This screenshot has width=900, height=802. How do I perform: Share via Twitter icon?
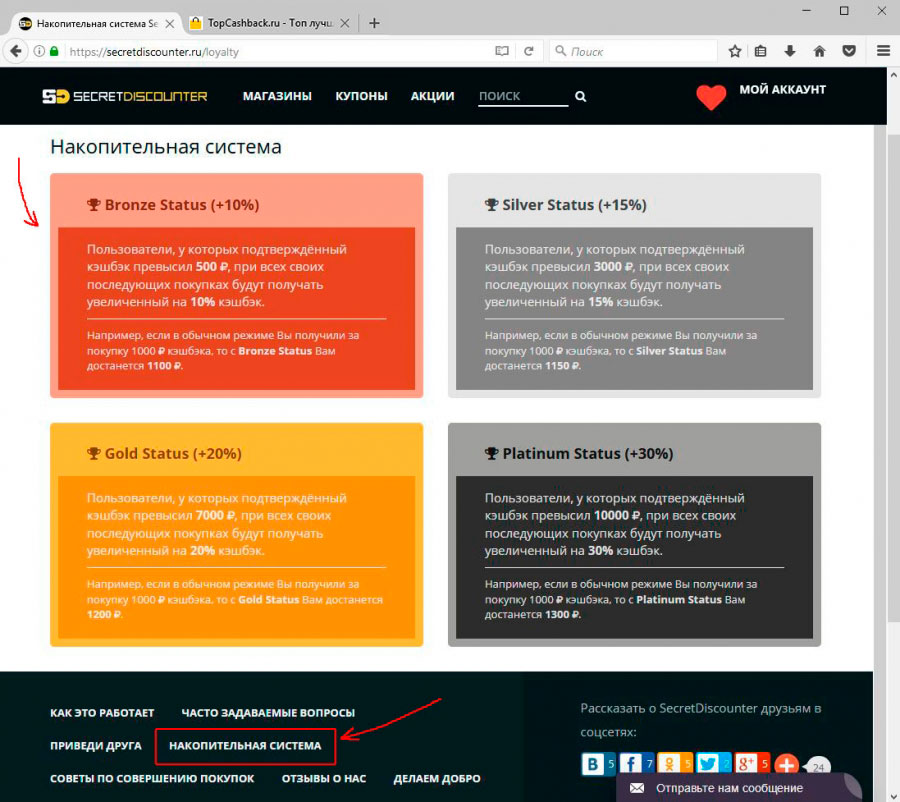(707, 764)
